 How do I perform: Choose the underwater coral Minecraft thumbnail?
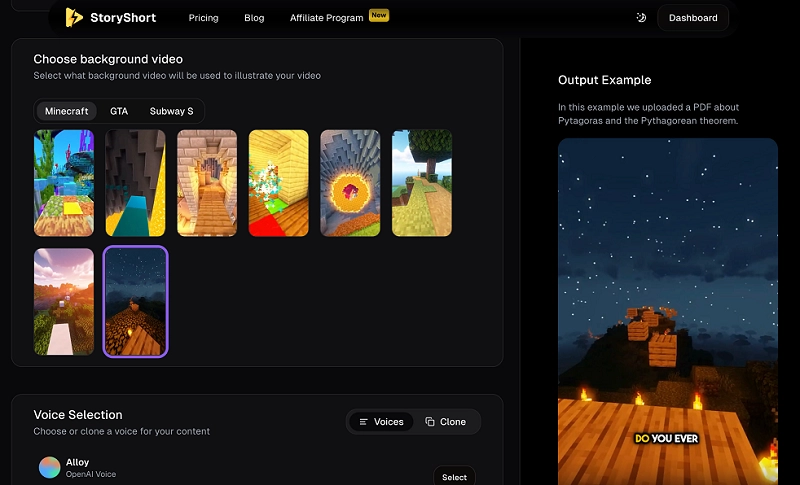point(64,183)
